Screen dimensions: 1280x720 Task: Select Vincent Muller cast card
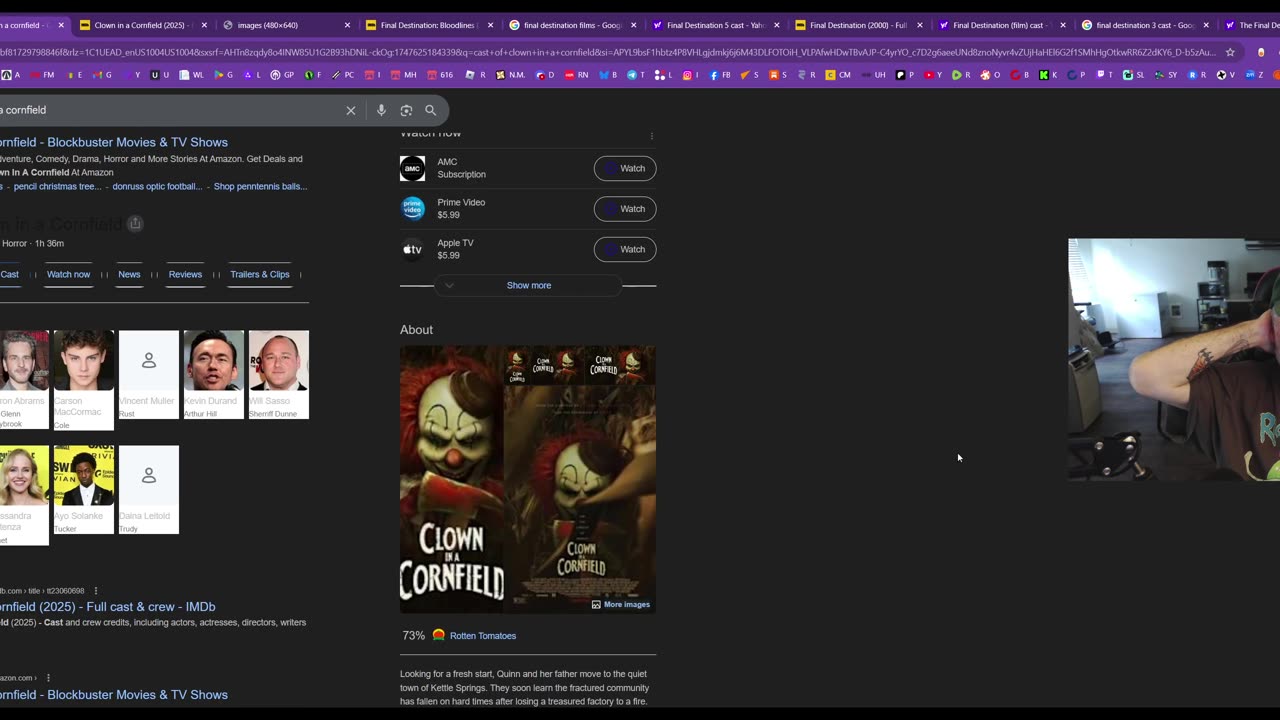pos(149,374)
